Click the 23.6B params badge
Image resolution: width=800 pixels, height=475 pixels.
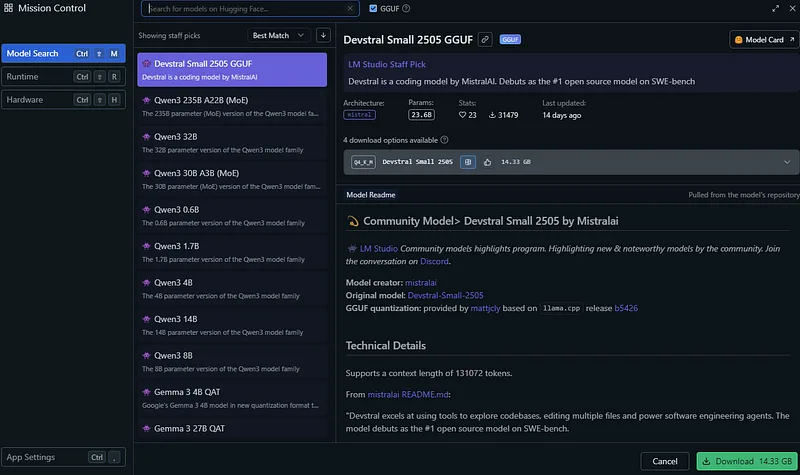pos(421,115)
